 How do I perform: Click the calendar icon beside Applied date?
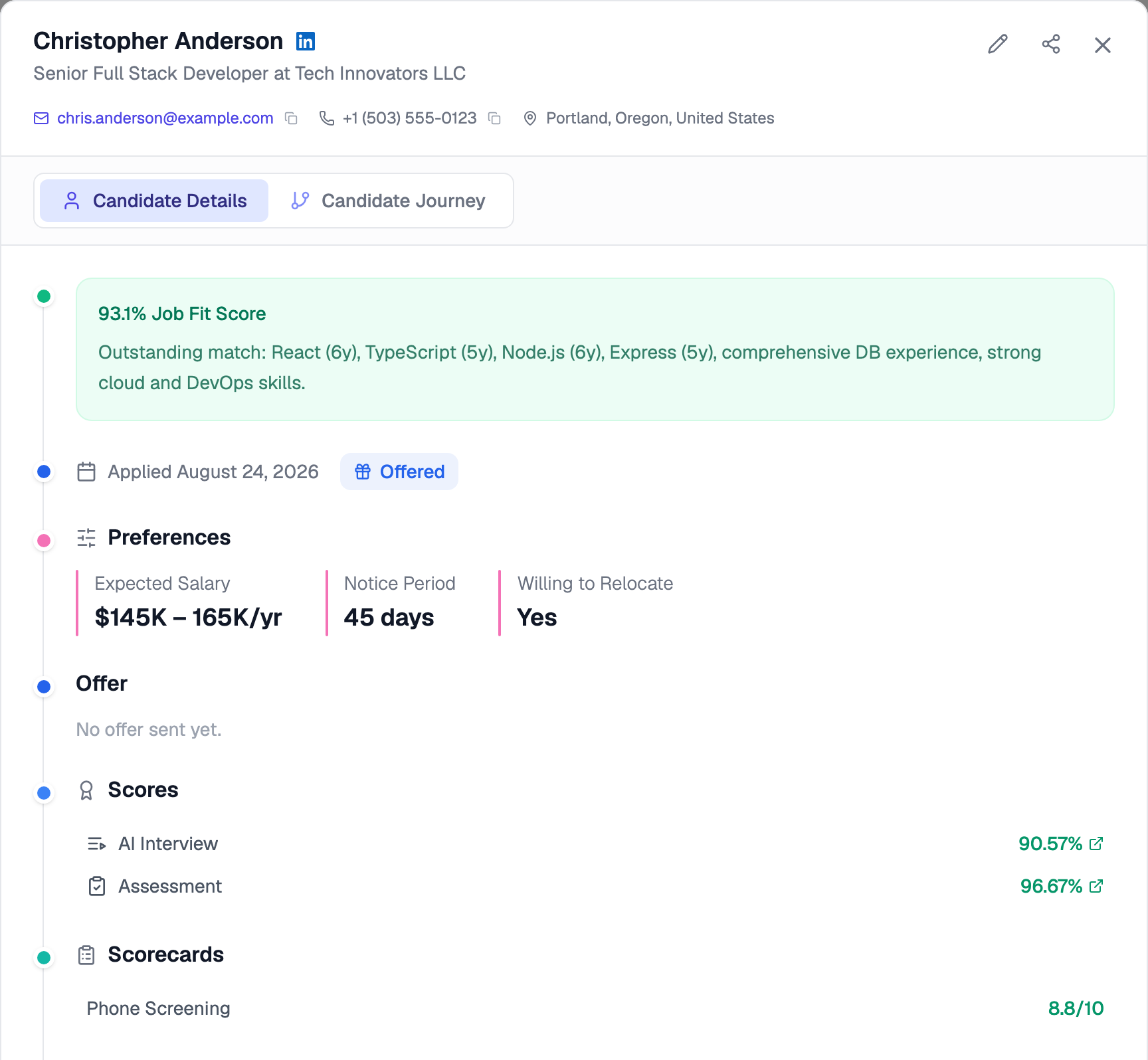click(x=86, y=472)
